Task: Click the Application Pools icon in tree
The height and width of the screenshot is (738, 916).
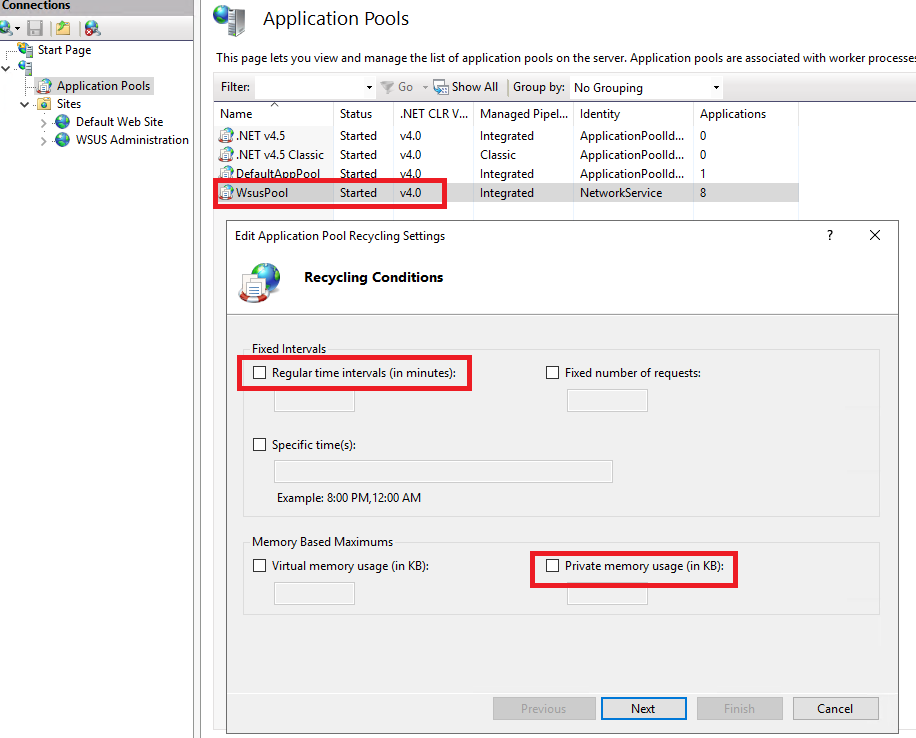Action: point(44,86)
